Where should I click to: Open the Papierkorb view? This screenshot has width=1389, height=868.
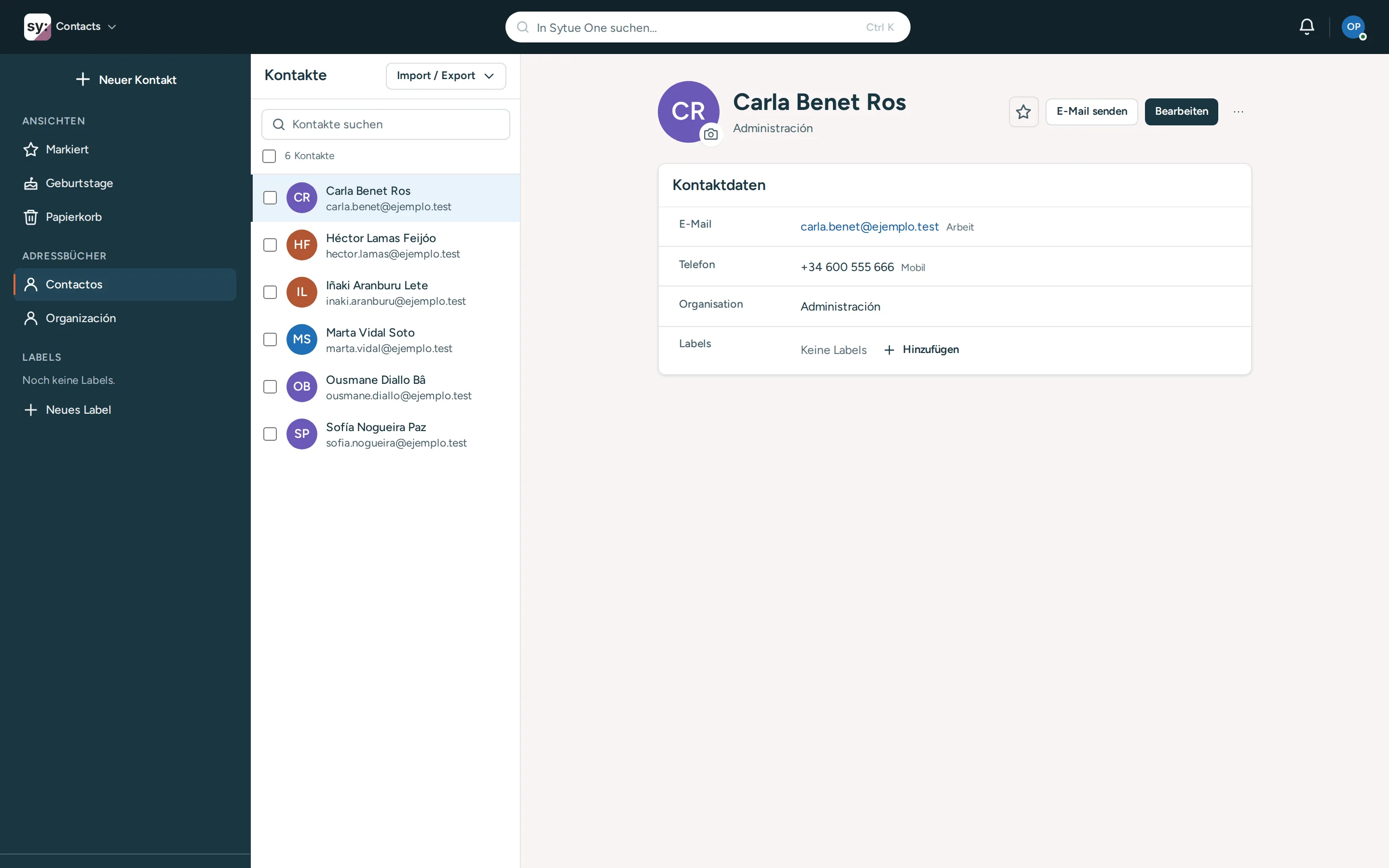[x=125, y=217]
